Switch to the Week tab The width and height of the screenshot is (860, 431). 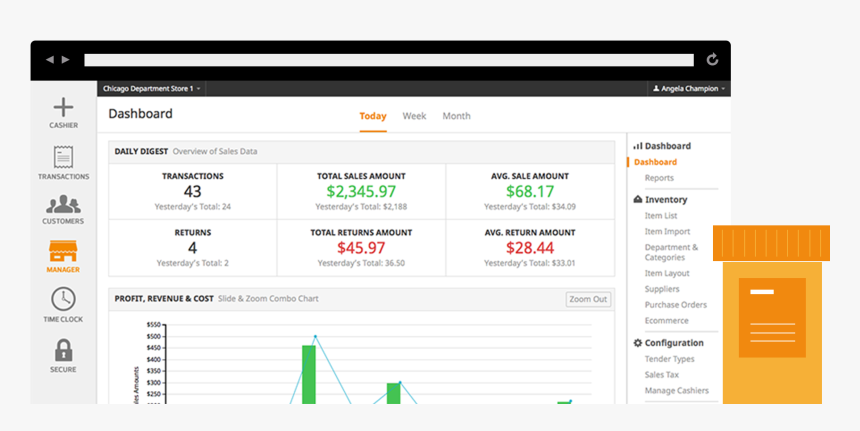pos(414,116)
